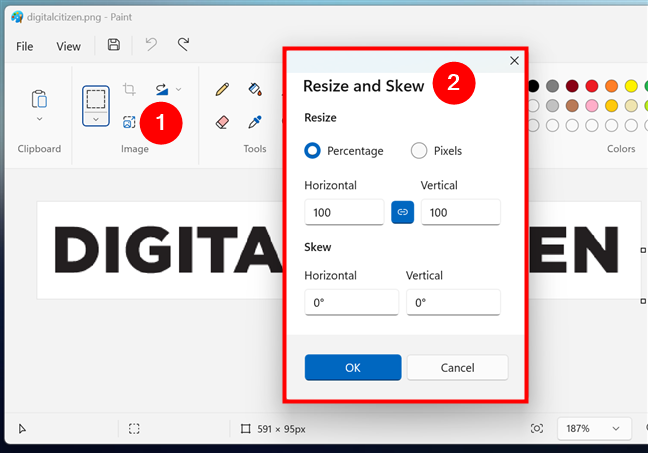Click the Crop icon

click(129, 89)
